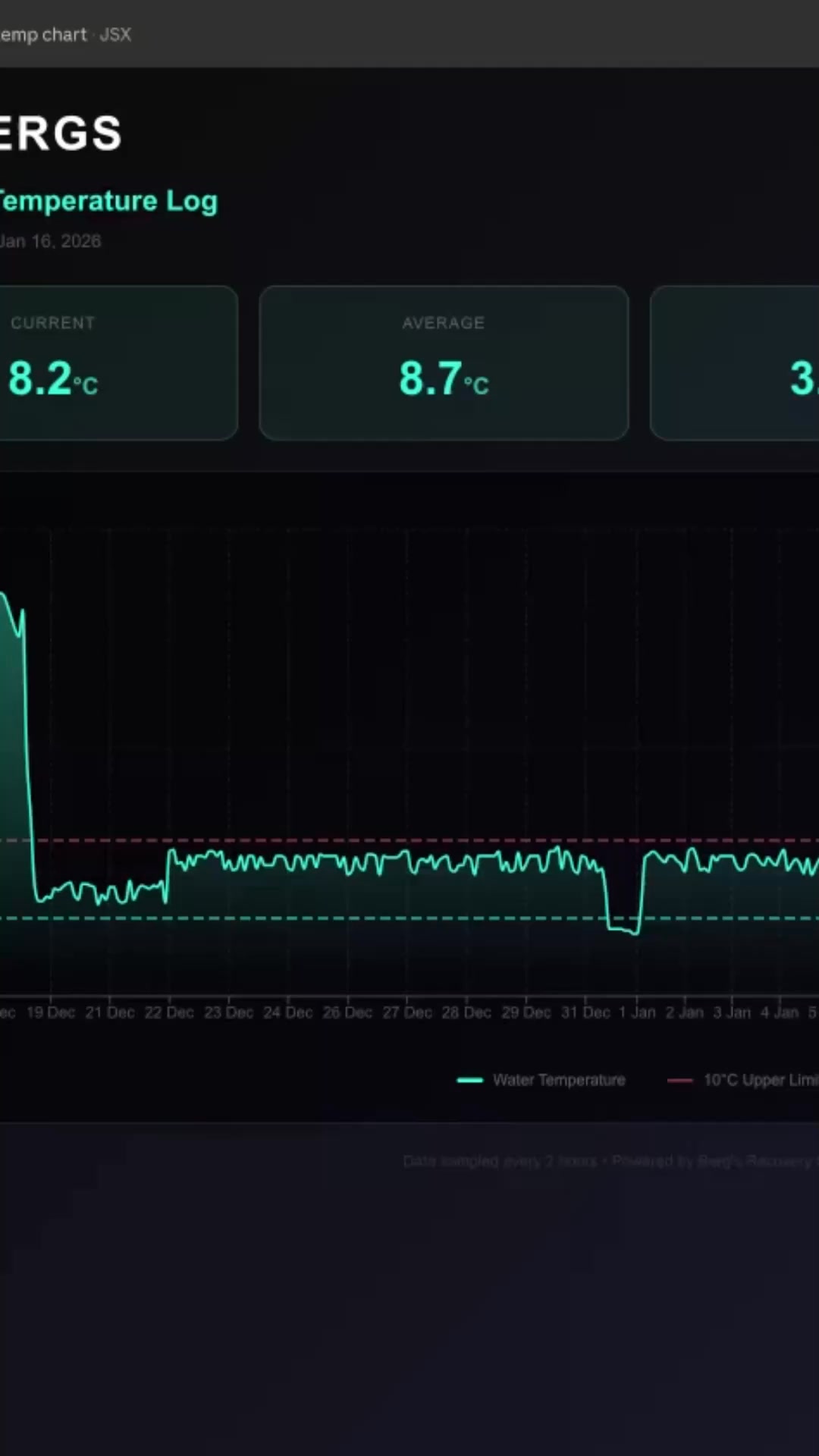Select the 28 Dec x-axis label
Image resolution: width=819 pixels, height=1456 pixels.
[x=466, y=1012]
